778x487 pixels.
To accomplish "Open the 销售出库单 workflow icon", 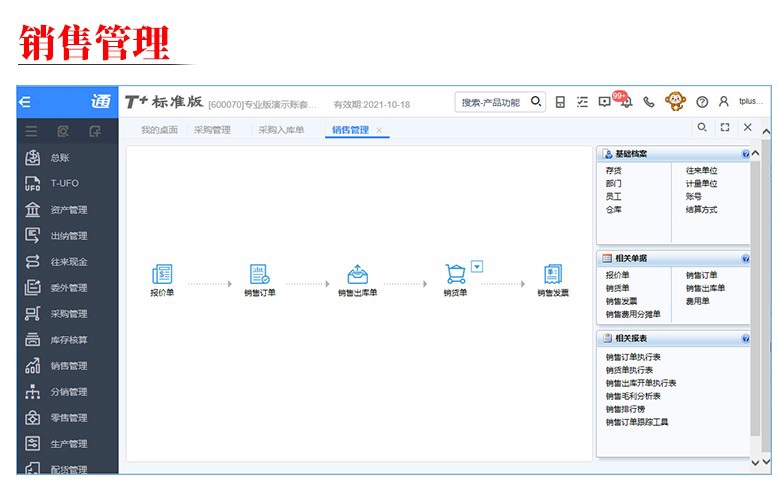I will point(357,274).
